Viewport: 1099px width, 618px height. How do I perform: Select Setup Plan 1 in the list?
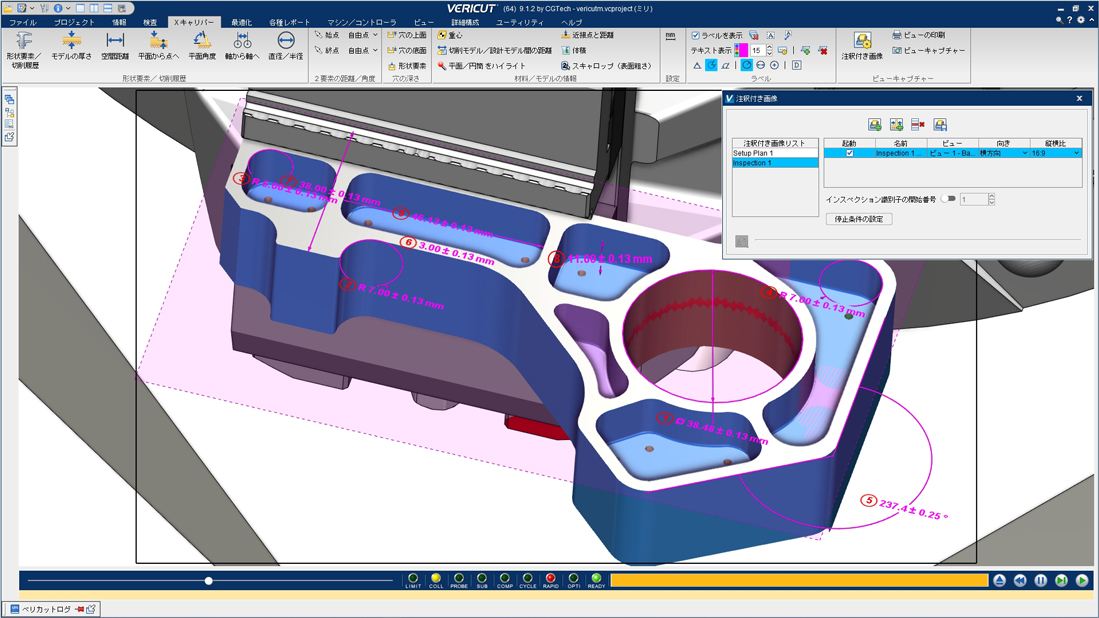tap(774, 153)
